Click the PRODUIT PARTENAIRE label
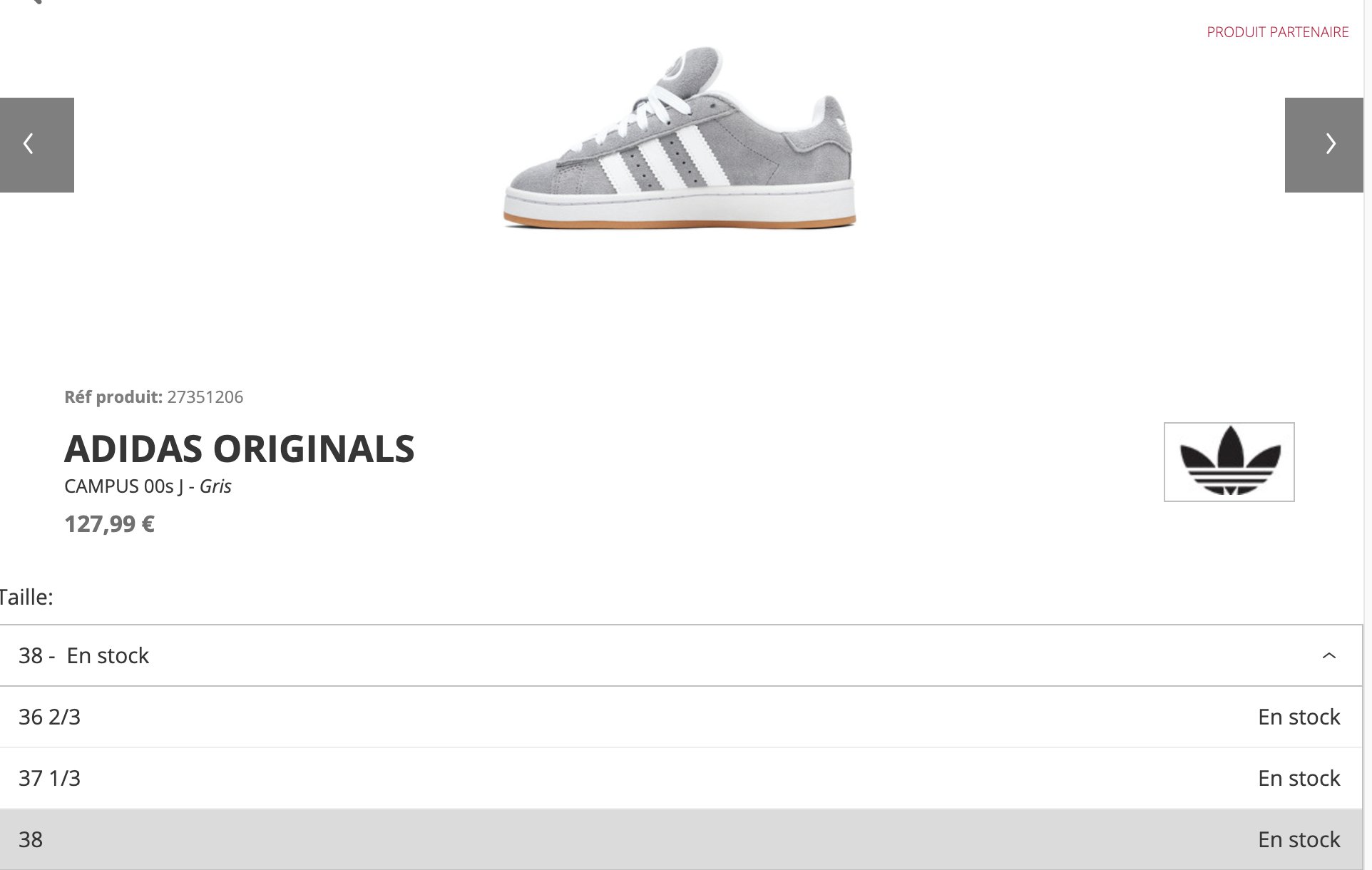This screenshot has height=870, width=1372. 1278,32
